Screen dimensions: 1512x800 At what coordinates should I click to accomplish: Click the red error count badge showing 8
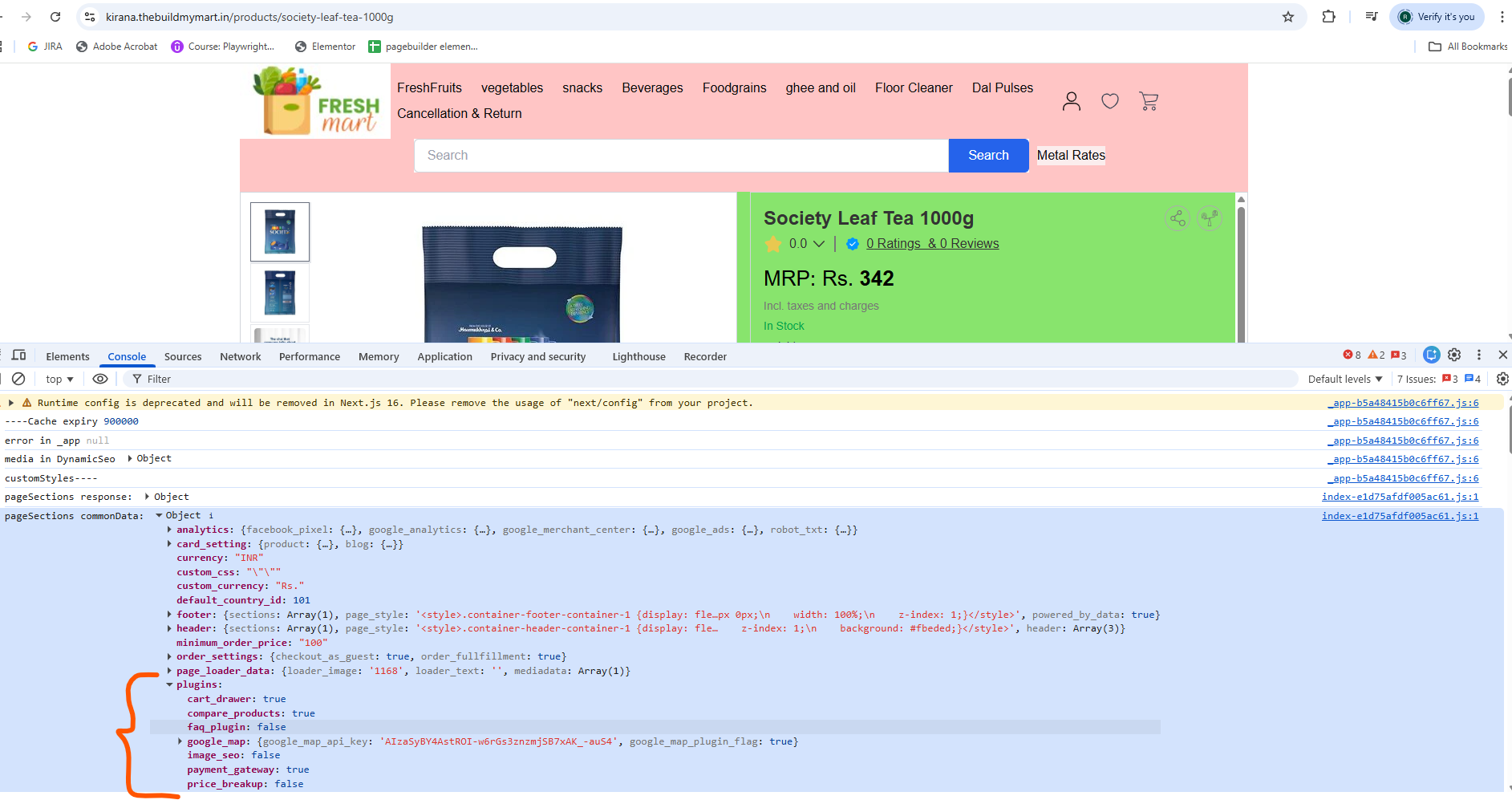click(1352, 355)
